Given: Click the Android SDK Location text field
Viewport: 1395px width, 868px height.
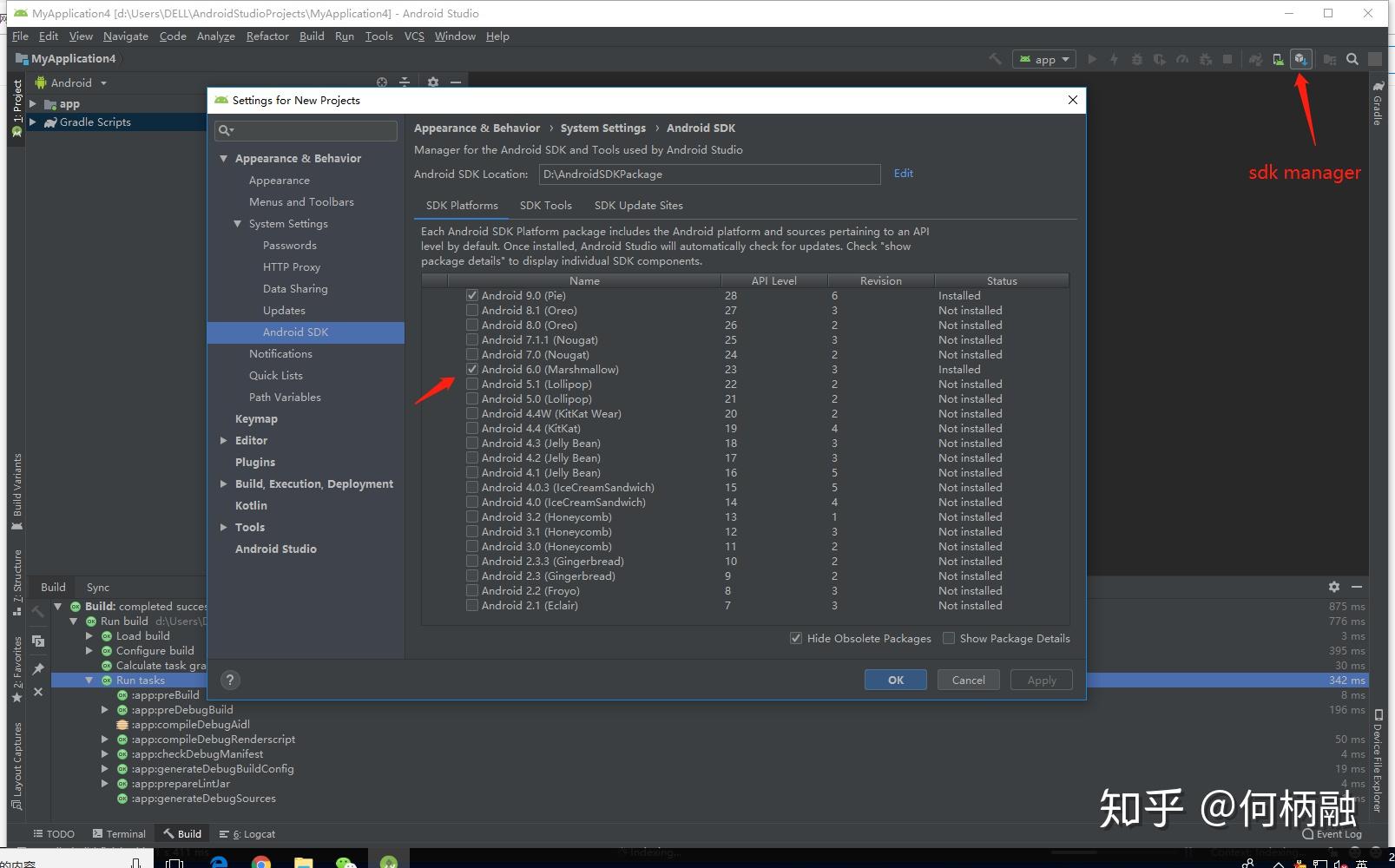Looking at the screenshot, I should pos(709,174).
